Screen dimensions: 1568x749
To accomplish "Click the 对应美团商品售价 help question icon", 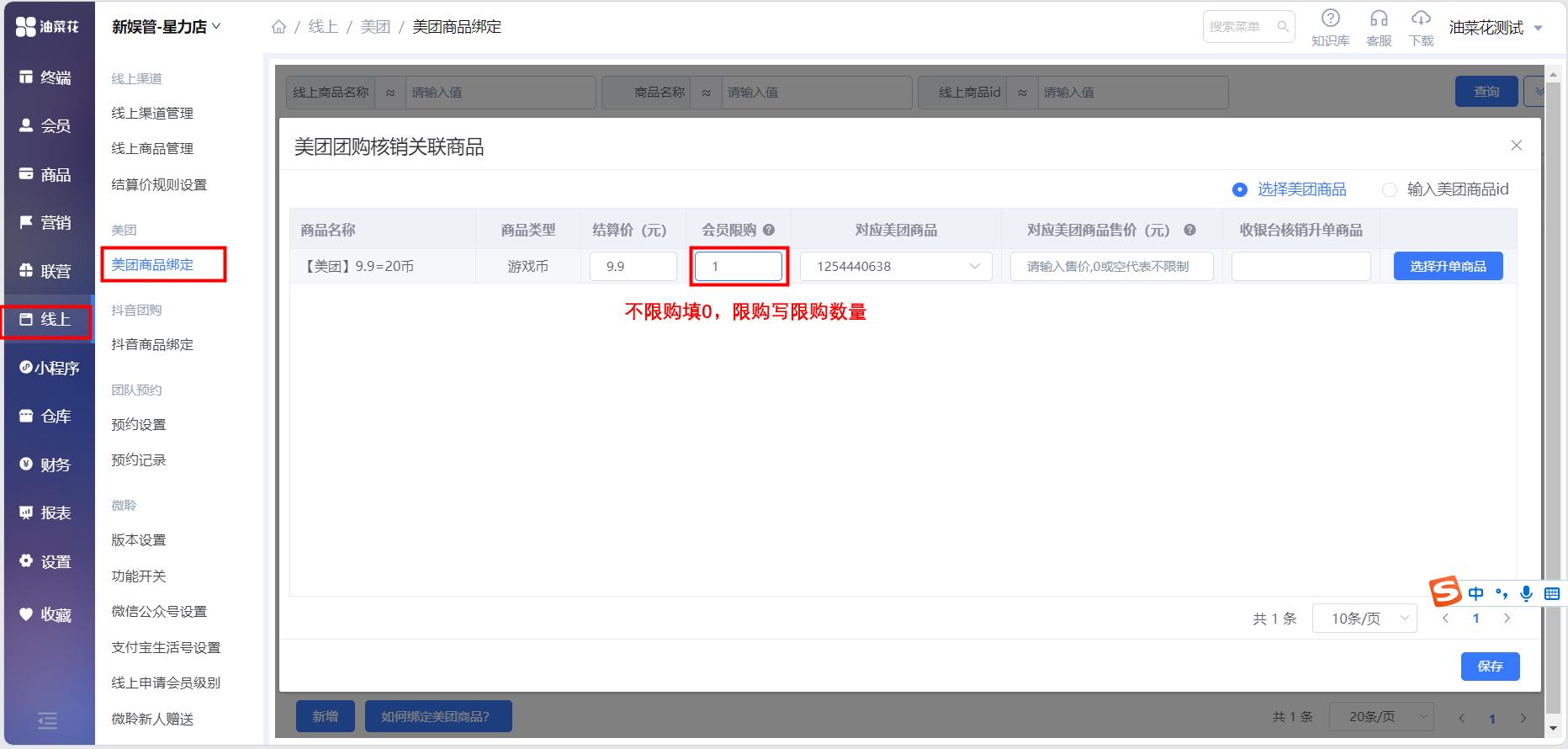I will [1189, 230].
